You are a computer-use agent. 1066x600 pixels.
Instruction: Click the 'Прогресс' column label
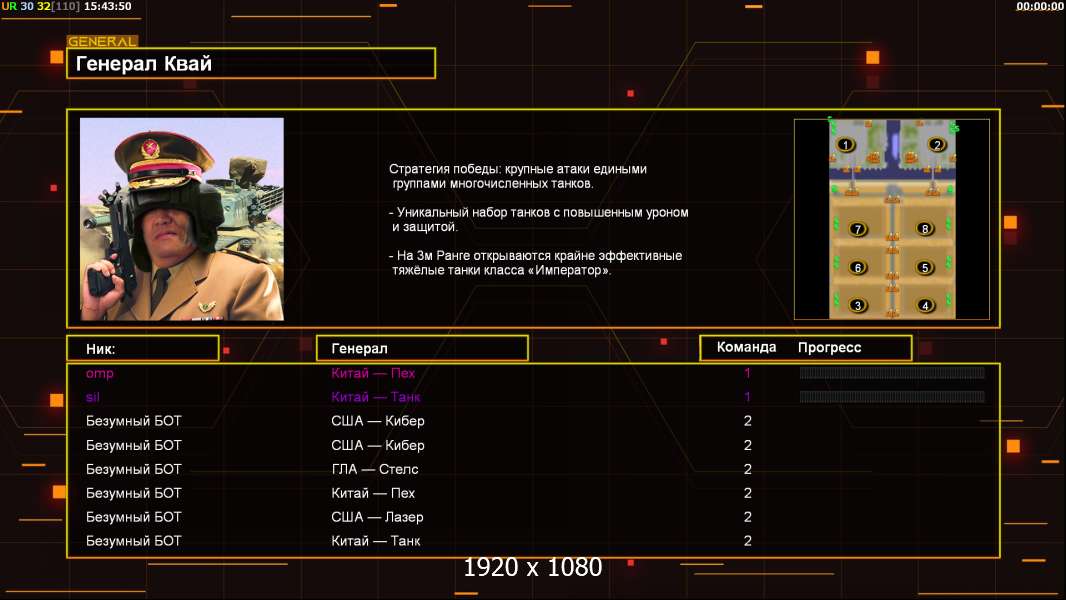(829, 348)
